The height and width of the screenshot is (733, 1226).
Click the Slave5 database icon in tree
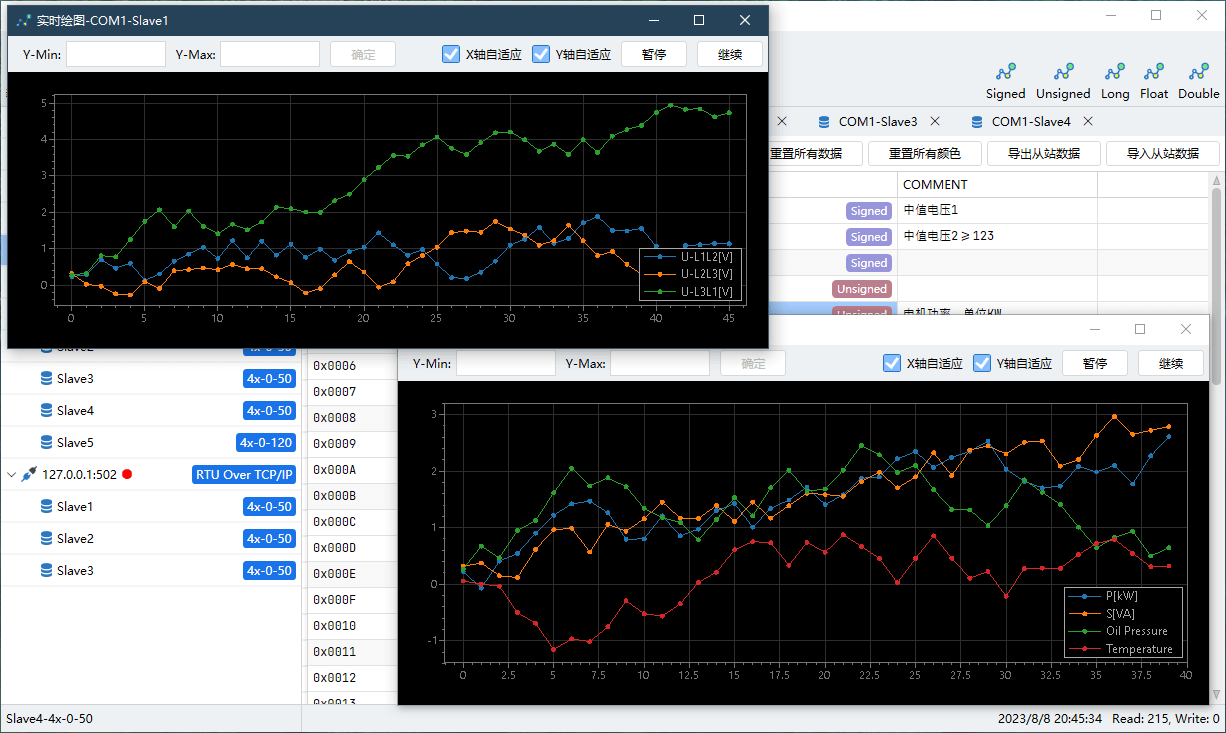click(x=46, y=442)
